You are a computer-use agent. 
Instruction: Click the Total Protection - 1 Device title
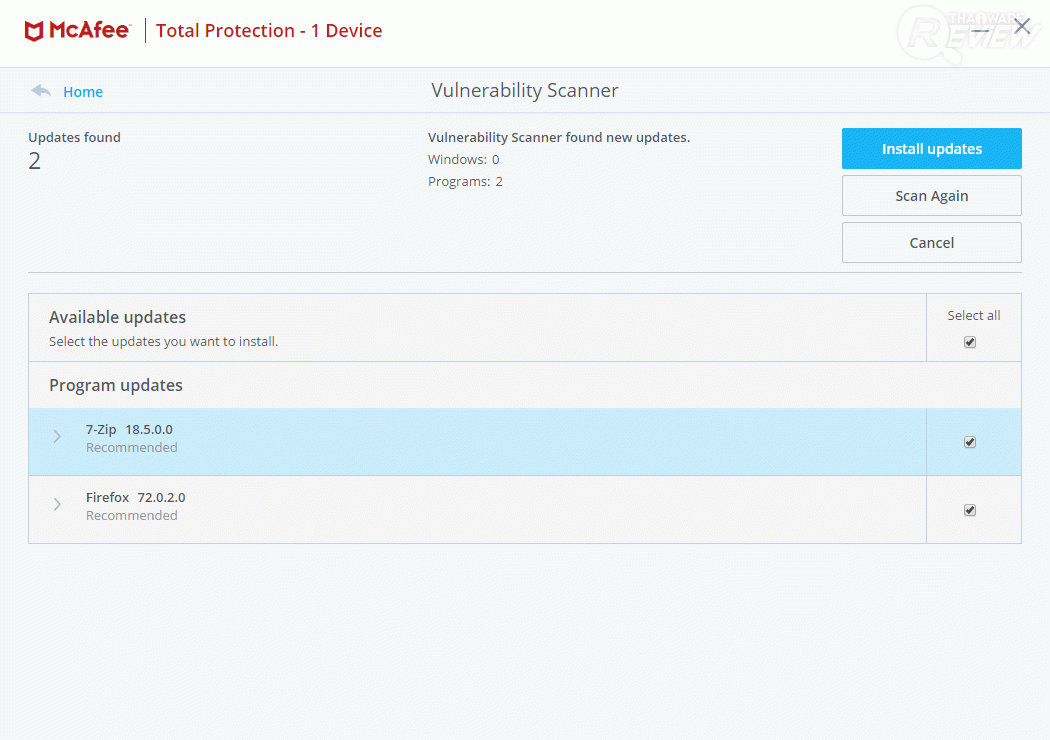click(269, 31)
